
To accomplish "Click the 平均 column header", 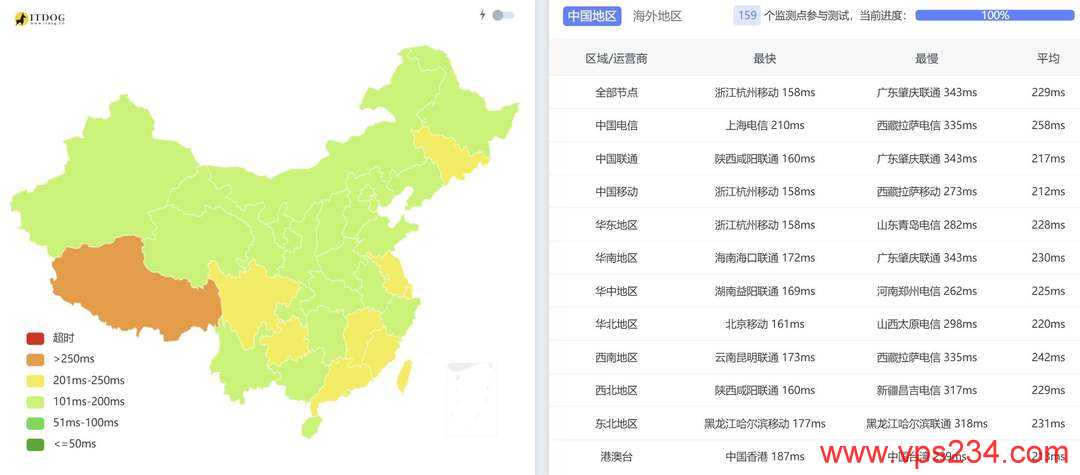I will point(1048,59).
